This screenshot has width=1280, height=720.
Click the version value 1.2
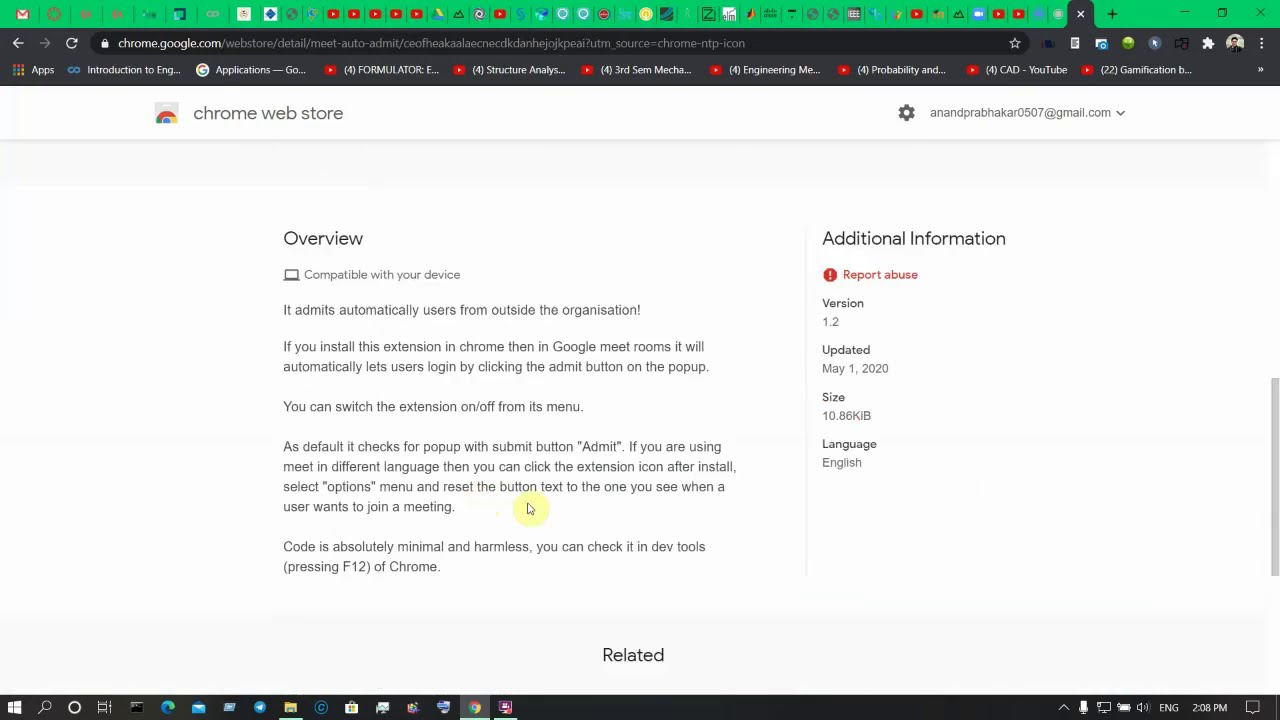point(830,322)
